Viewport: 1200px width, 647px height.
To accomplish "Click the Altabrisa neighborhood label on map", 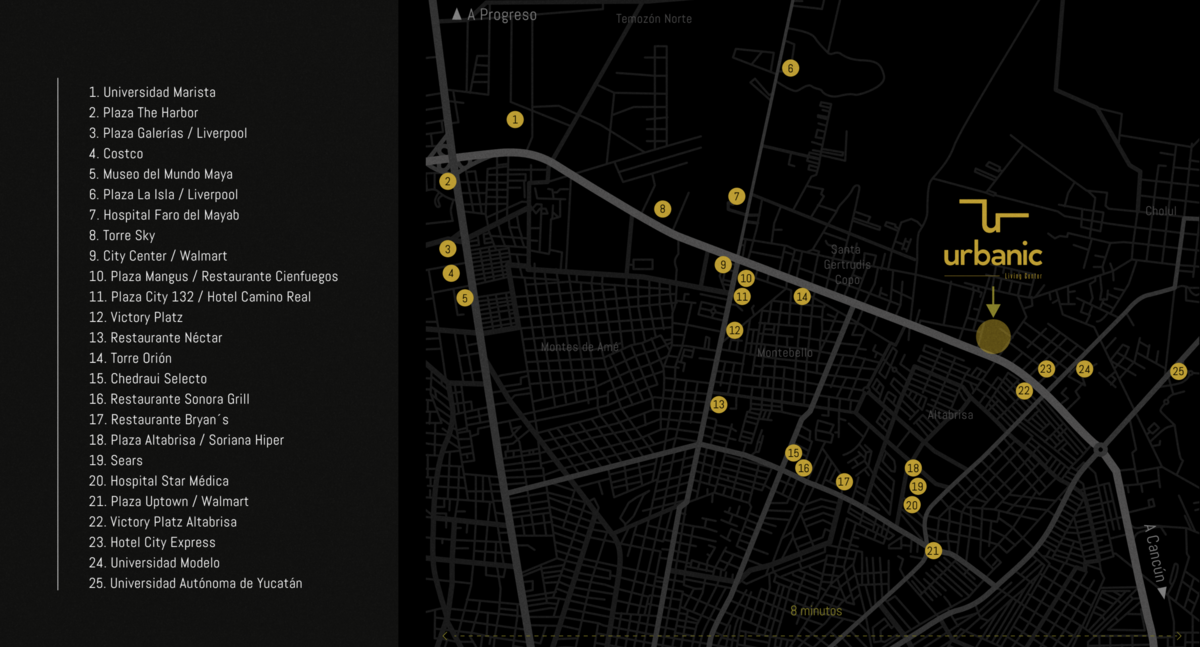I will click(950, 415).
